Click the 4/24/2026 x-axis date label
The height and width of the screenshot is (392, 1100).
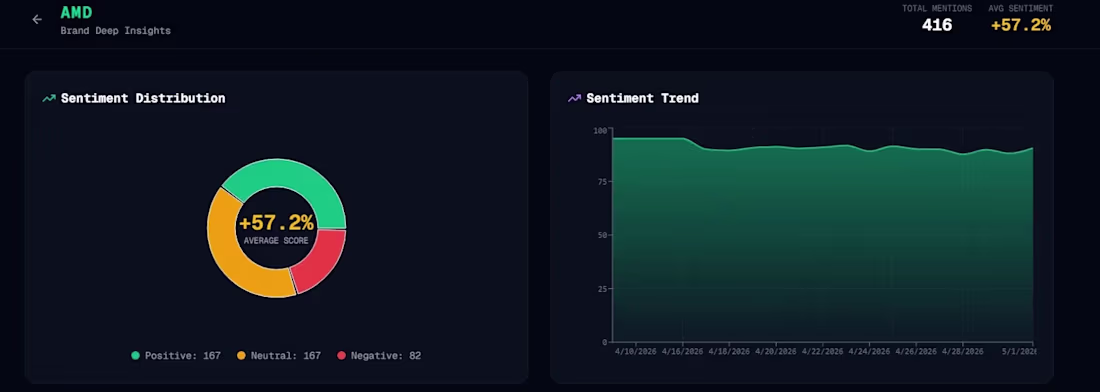pos(870,351)
